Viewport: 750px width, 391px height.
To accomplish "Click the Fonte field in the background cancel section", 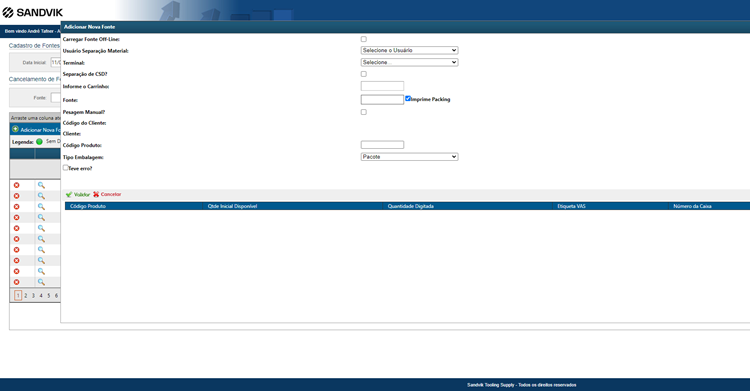I will 55,98.
